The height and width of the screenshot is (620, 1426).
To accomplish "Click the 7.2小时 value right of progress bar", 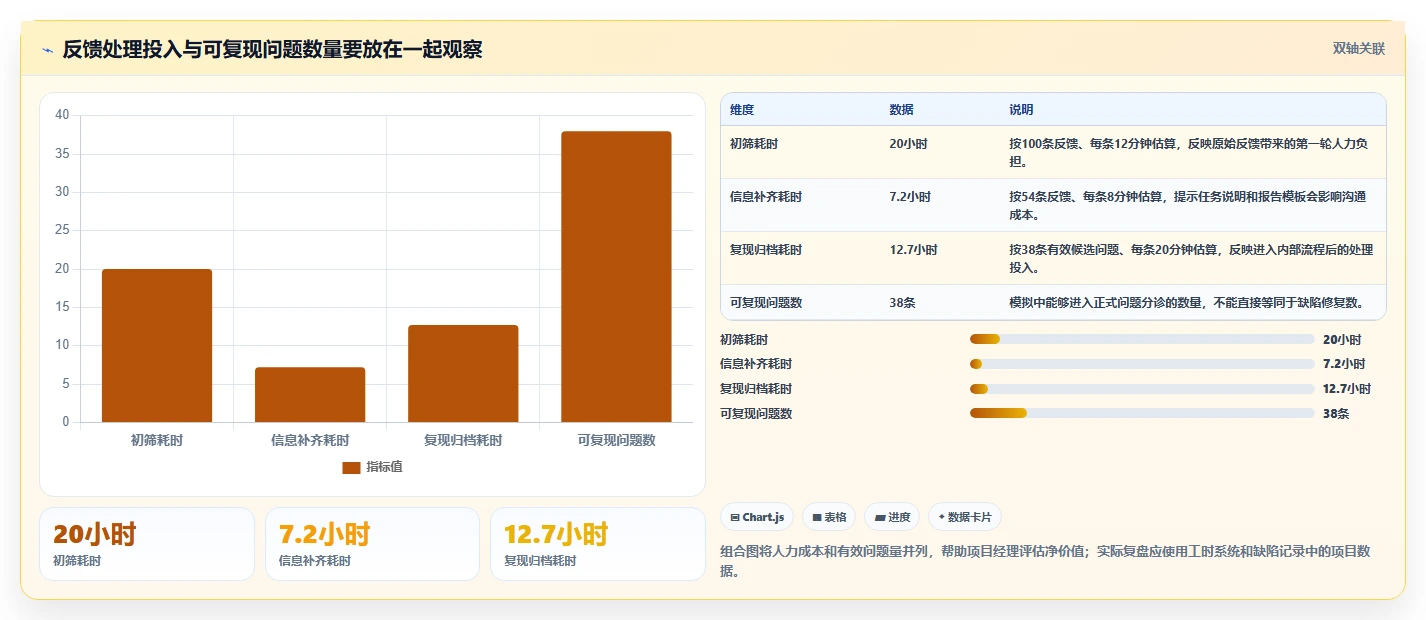I will [x=1344, y=364].
